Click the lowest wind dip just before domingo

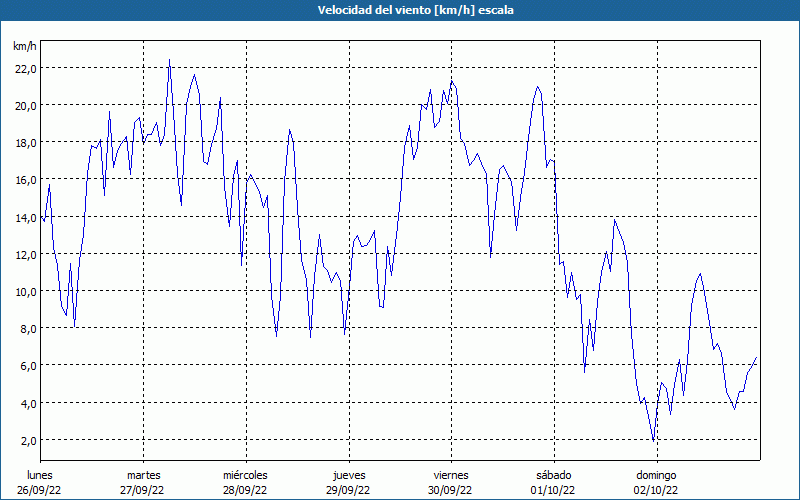(654, 440)
